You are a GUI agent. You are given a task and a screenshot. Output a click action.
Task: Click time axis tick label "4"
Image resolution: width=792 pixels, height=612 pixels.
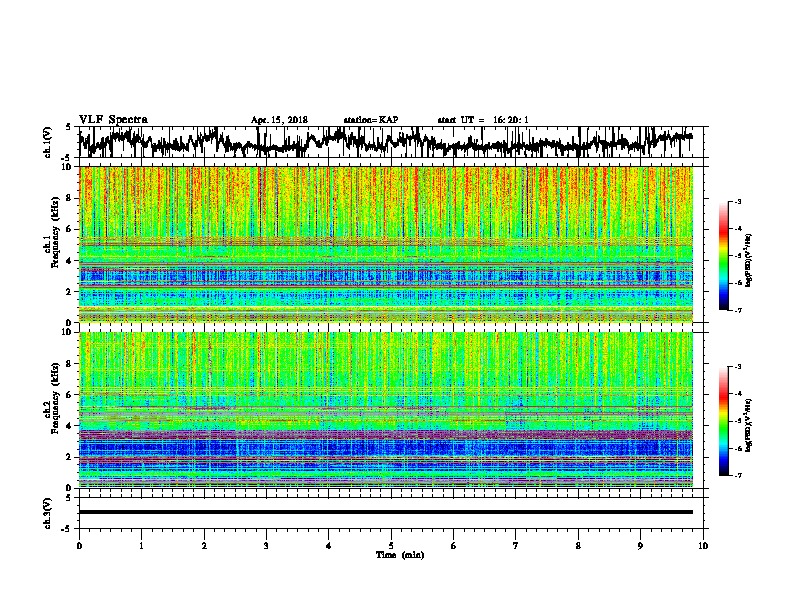tap(329, 546)
